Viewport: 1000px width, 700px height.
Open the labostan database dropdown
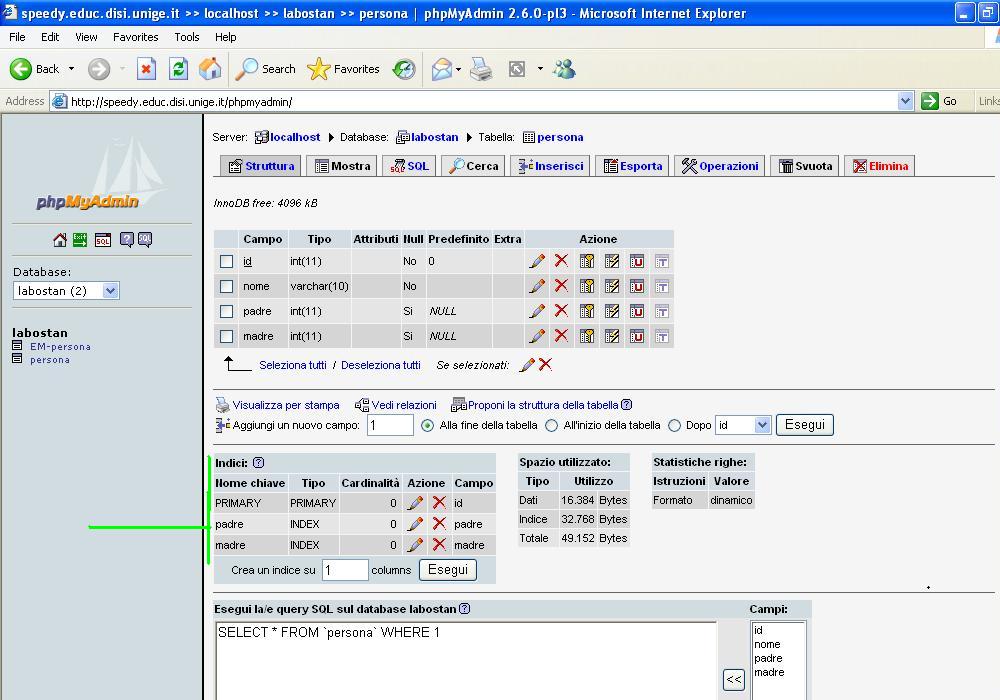(x=110, y=291)
